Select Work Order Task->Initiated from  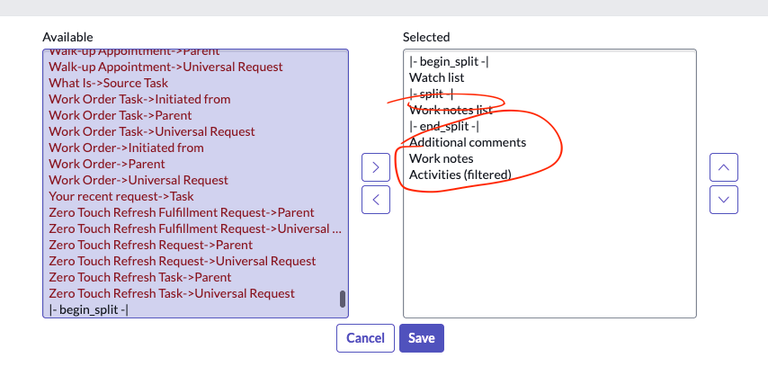140,99
